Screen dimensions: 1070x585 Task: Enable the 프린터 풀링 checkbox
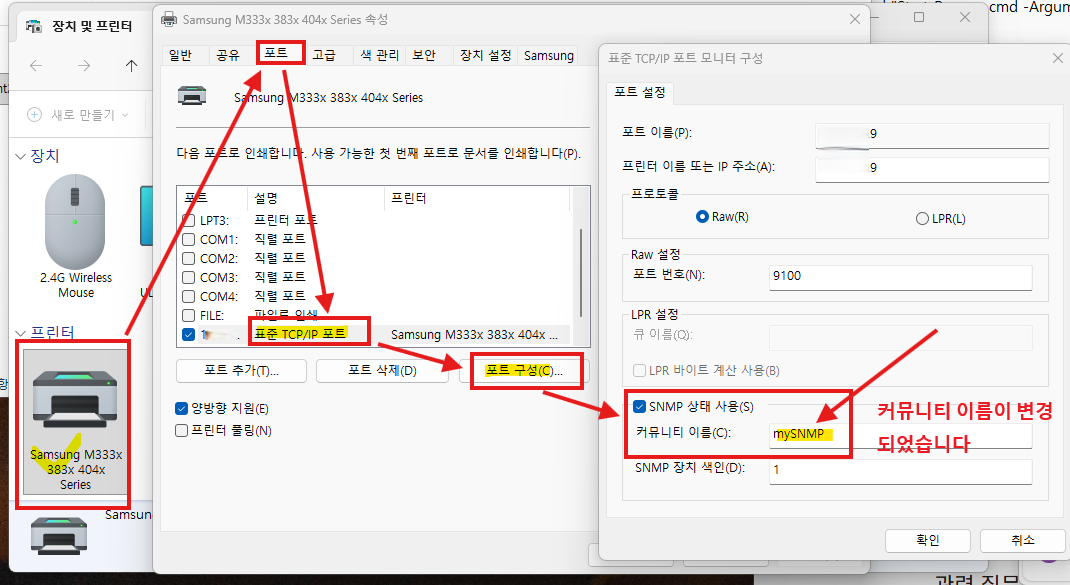coord(182,431)
